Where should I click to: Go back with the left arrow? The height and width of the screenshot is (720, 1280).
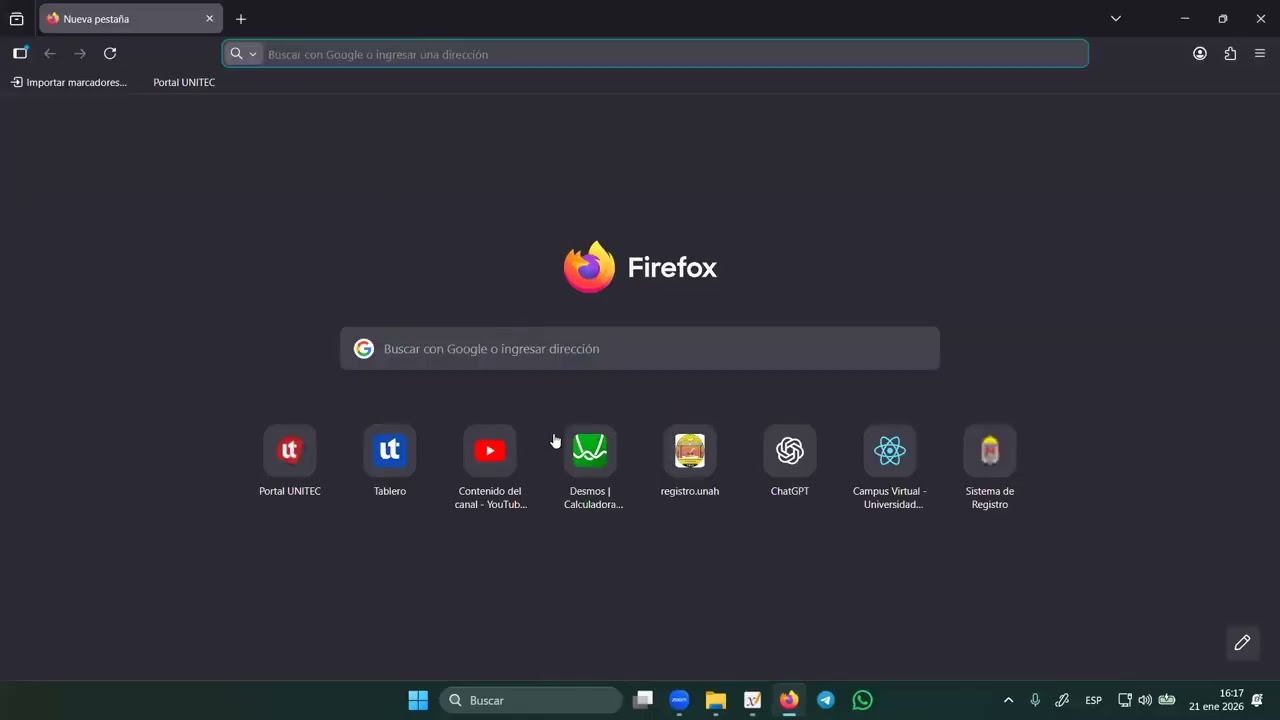(50, 54)
